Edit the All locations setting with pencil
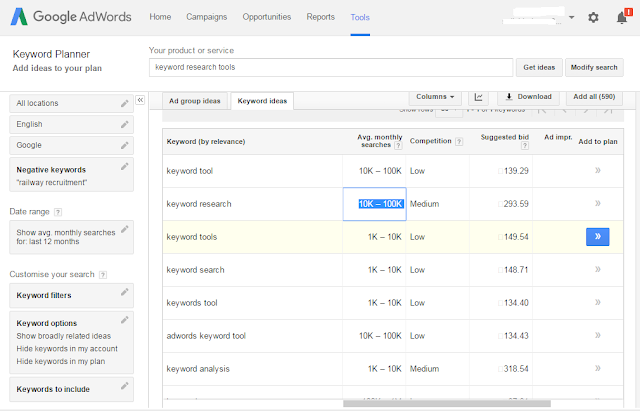Image resolution: width=640 pixels, height=411 pixels. (x=124, y=104)
